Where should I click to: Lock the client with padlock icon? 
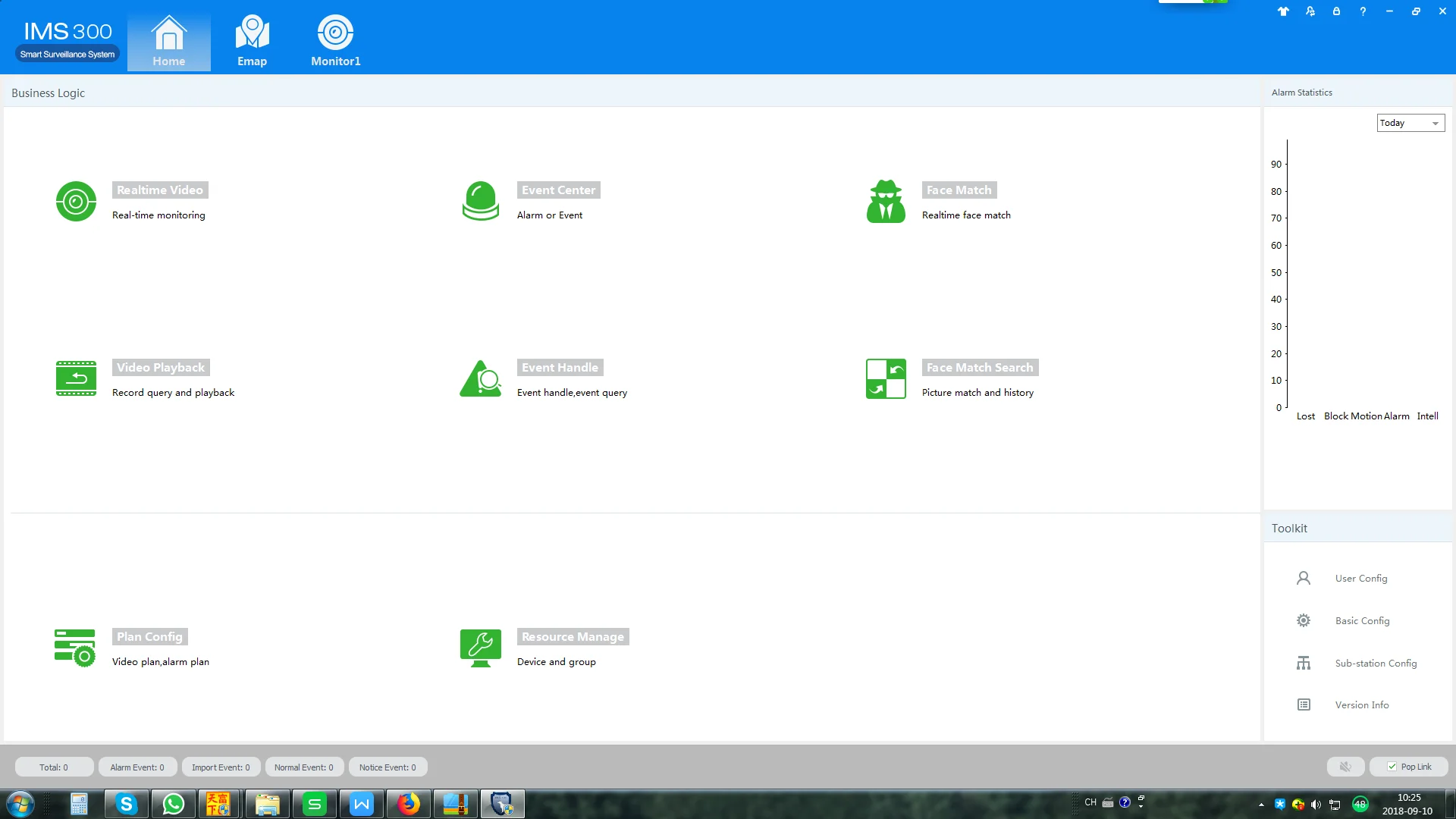(1336, 11)
